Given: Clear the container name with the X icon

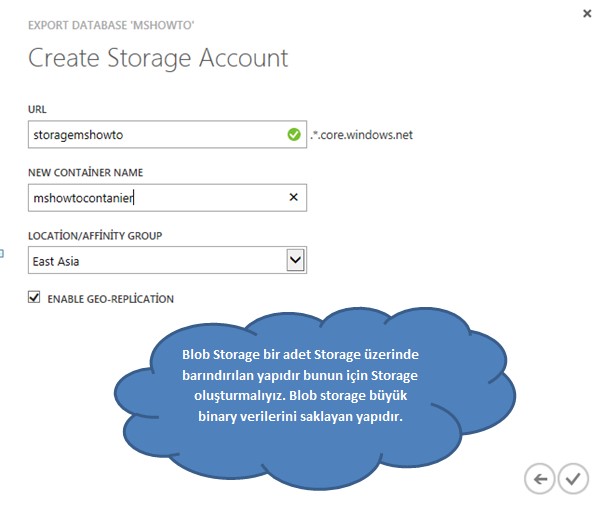Looking at the screenshot, I should pyautogui.click(x=293, y=197).
